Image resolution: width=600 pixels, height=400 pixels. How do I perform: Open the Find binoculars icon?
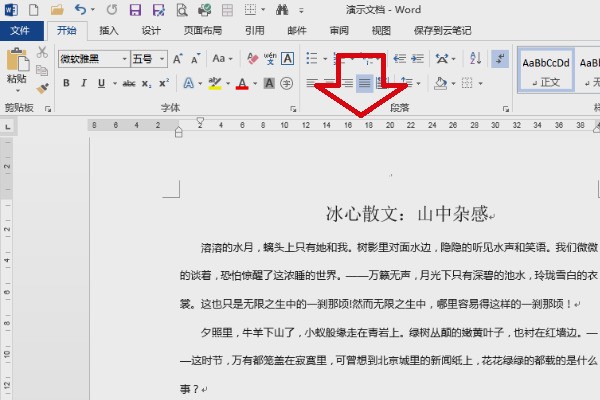[x=282, y=10]
